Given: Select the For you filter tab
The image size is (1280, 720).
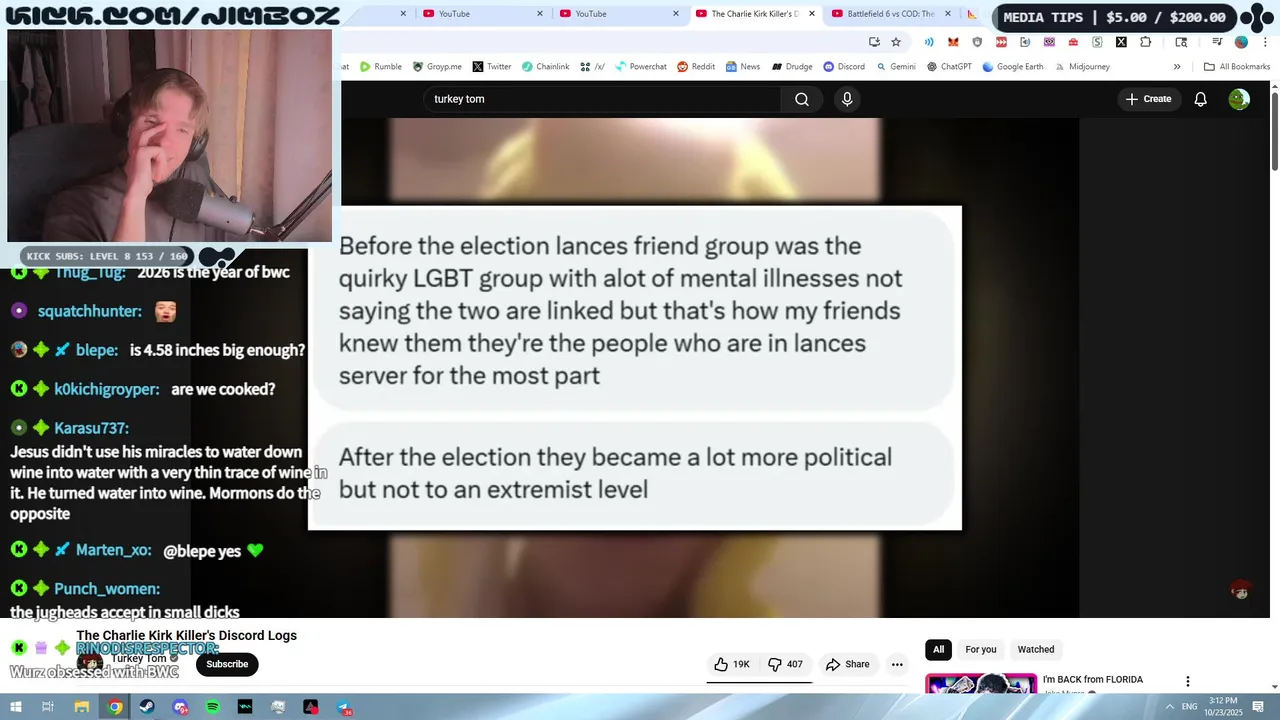Looking at the screenshot, I should [981, 649].
